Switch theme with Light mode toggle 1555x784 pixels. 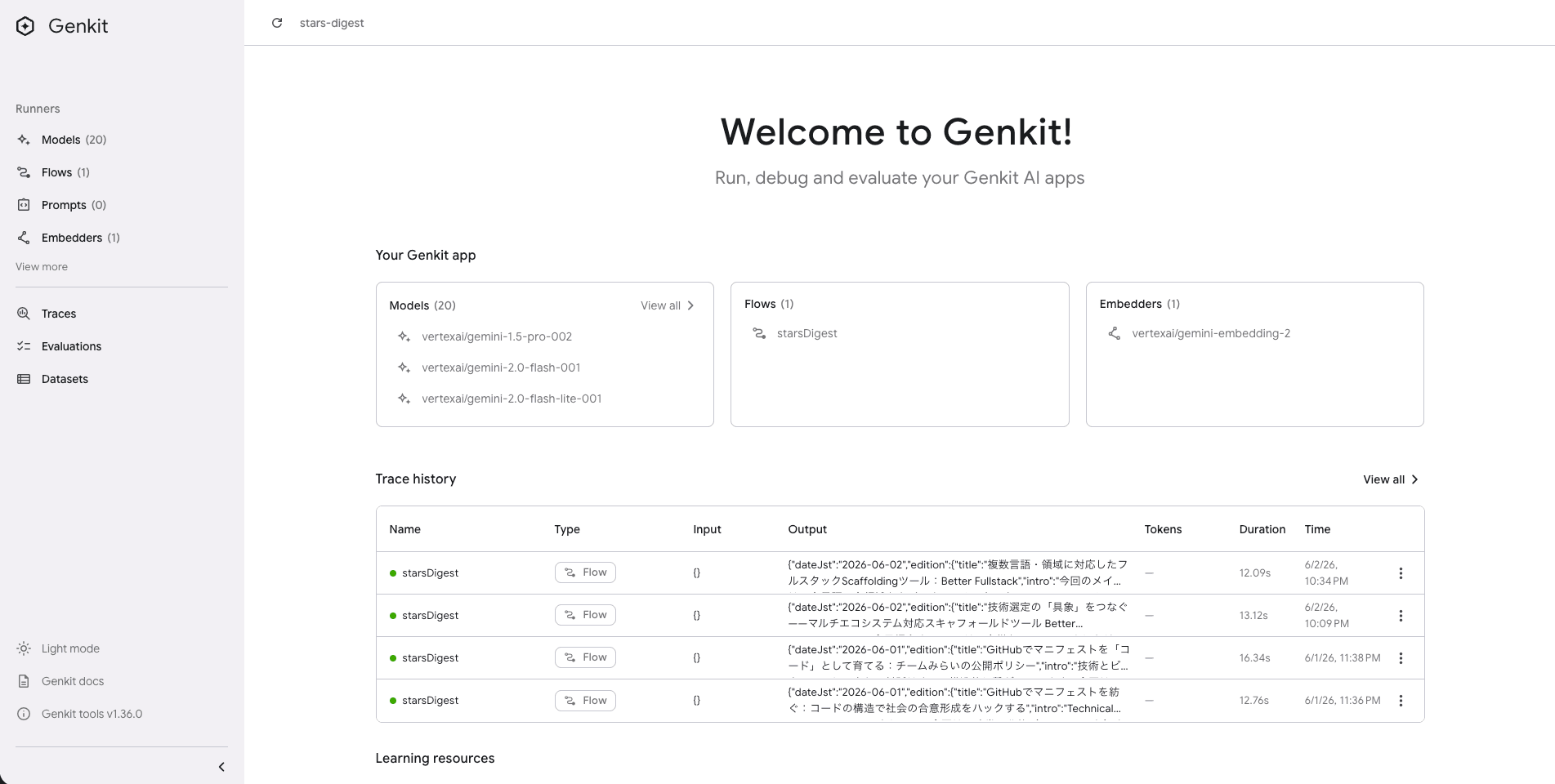pyautogui.click(x=70, y=648)
